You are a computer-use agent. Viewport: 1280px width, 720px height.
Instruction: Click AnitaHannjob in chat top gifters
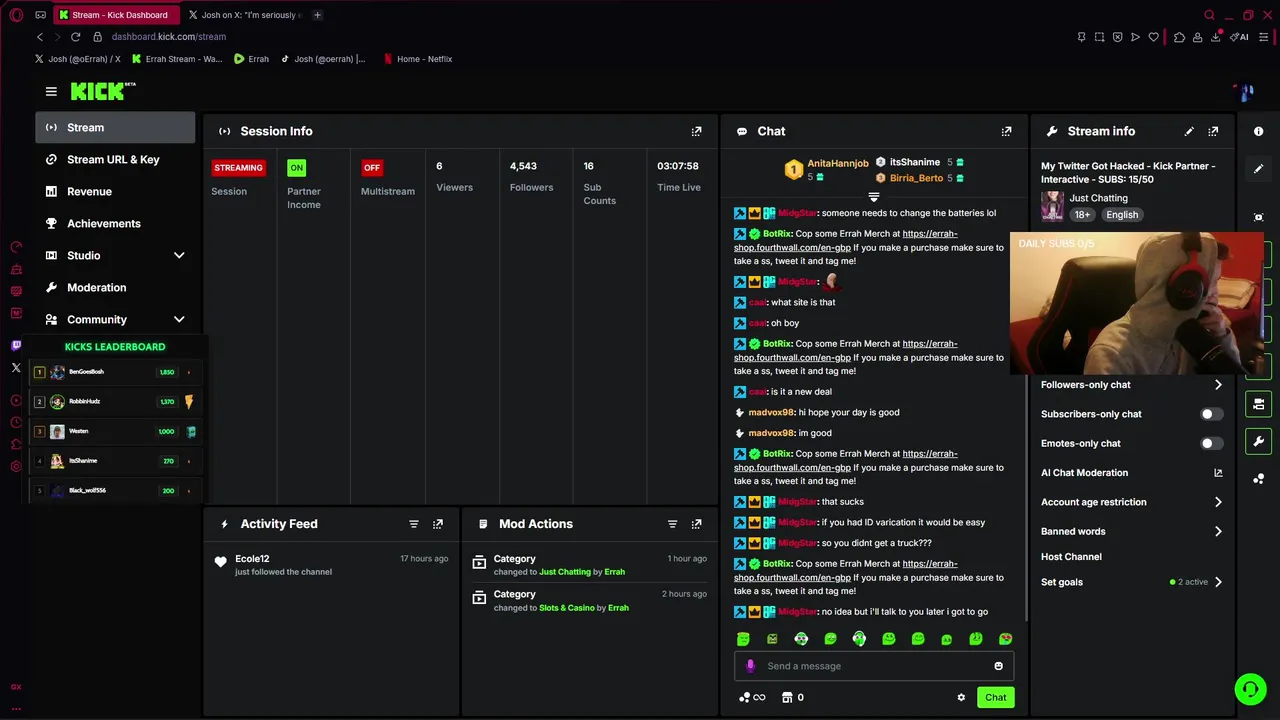(838, 164)
